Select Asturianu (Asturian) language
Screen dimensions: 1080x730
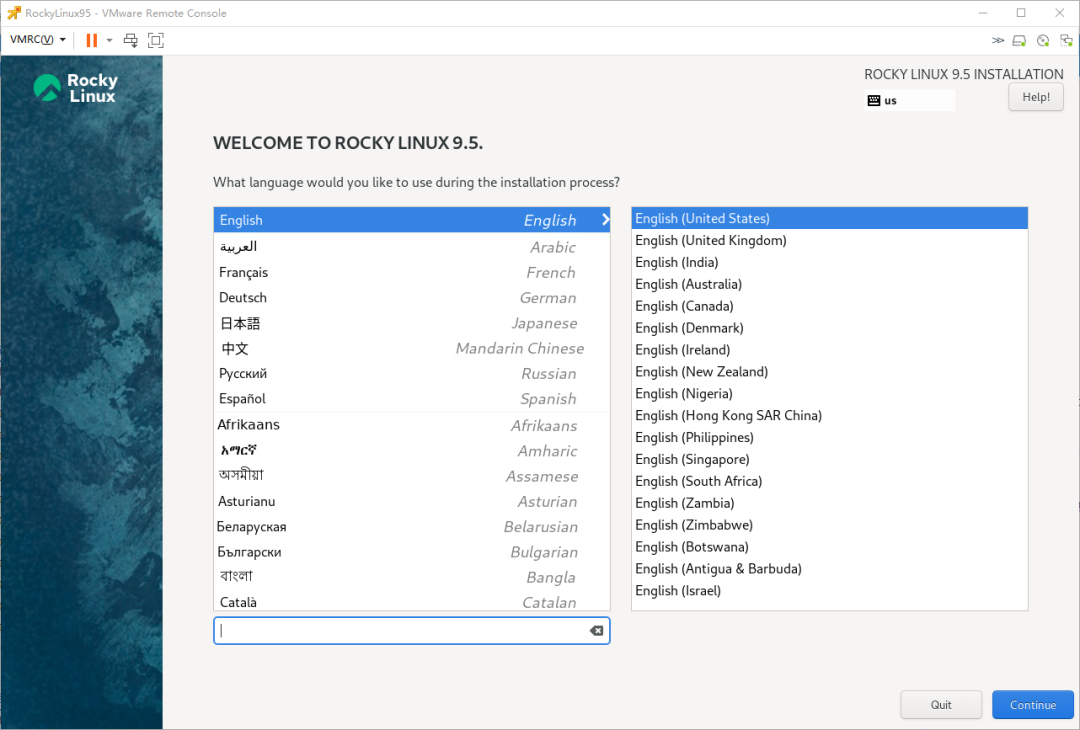pos(412,501)
